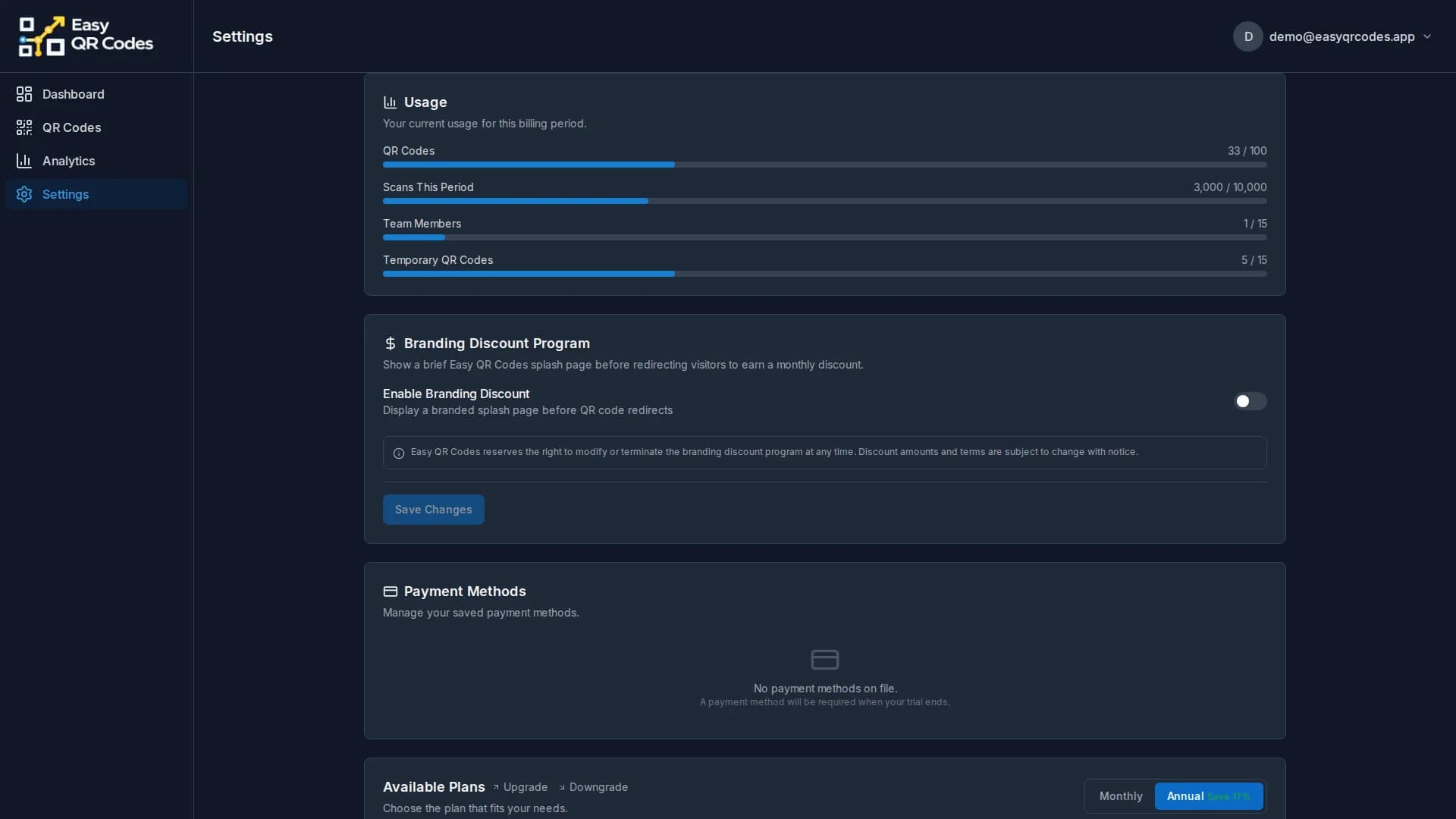This screenshot has height=819, width=1456.
Task: Click the Temporary QR Codes progress bar
Action: (x=824, y=274)
